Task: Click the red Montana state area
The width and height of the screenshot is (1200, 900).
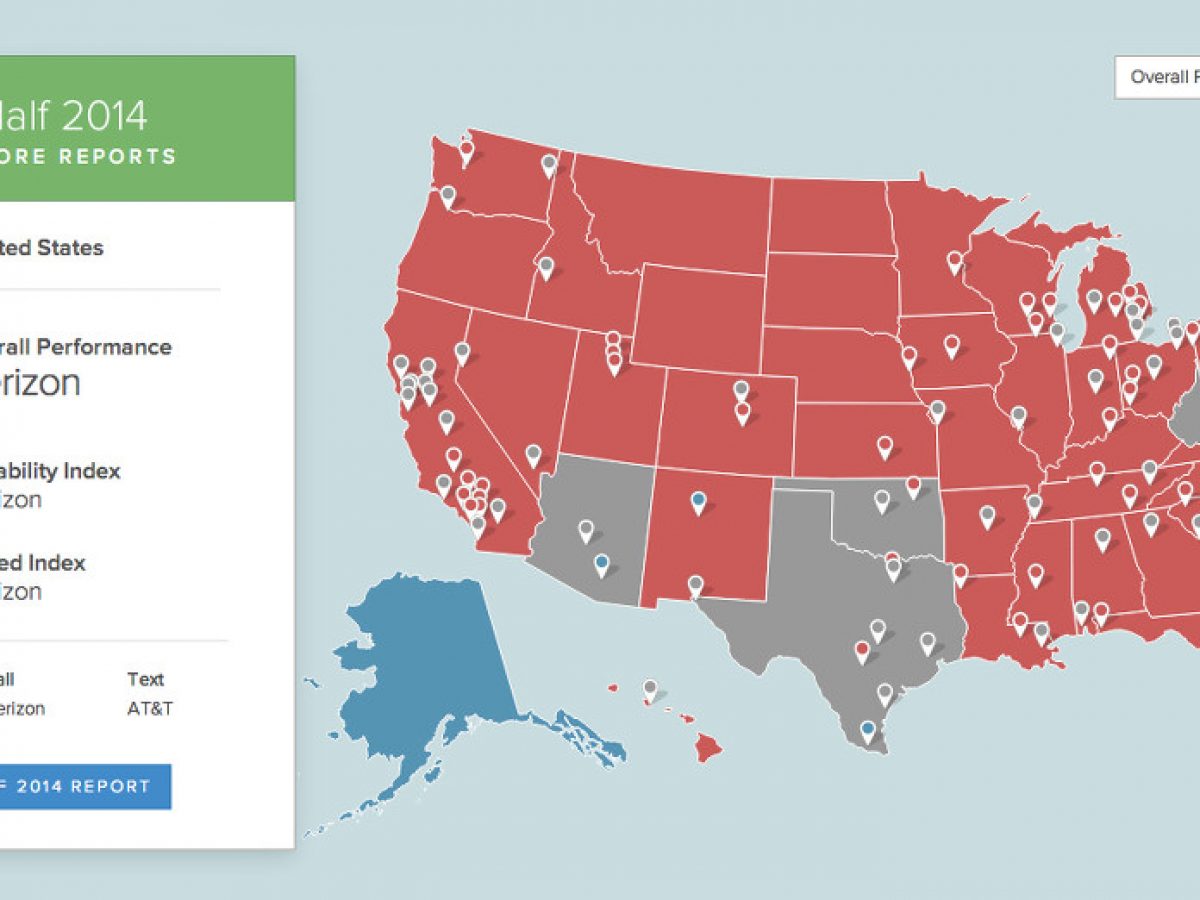Action: (680, 215)
